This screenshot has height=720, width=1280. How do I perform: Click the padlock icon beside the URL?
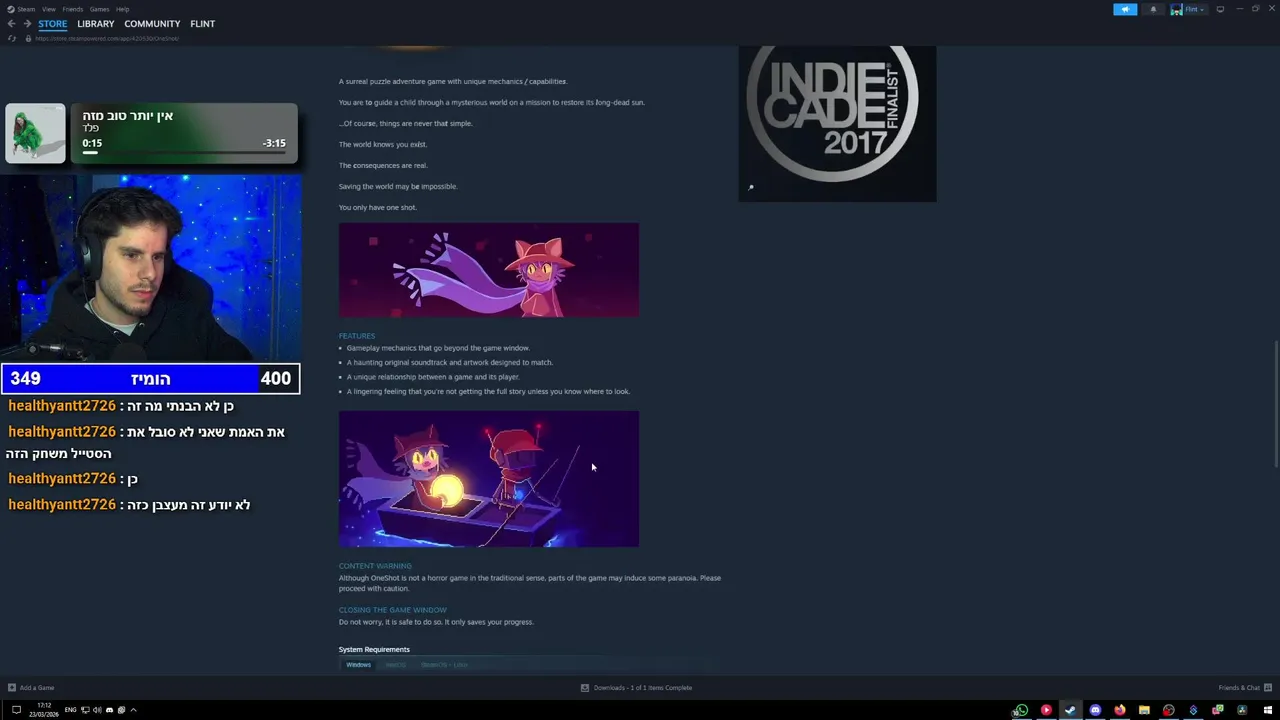[28, 38]
